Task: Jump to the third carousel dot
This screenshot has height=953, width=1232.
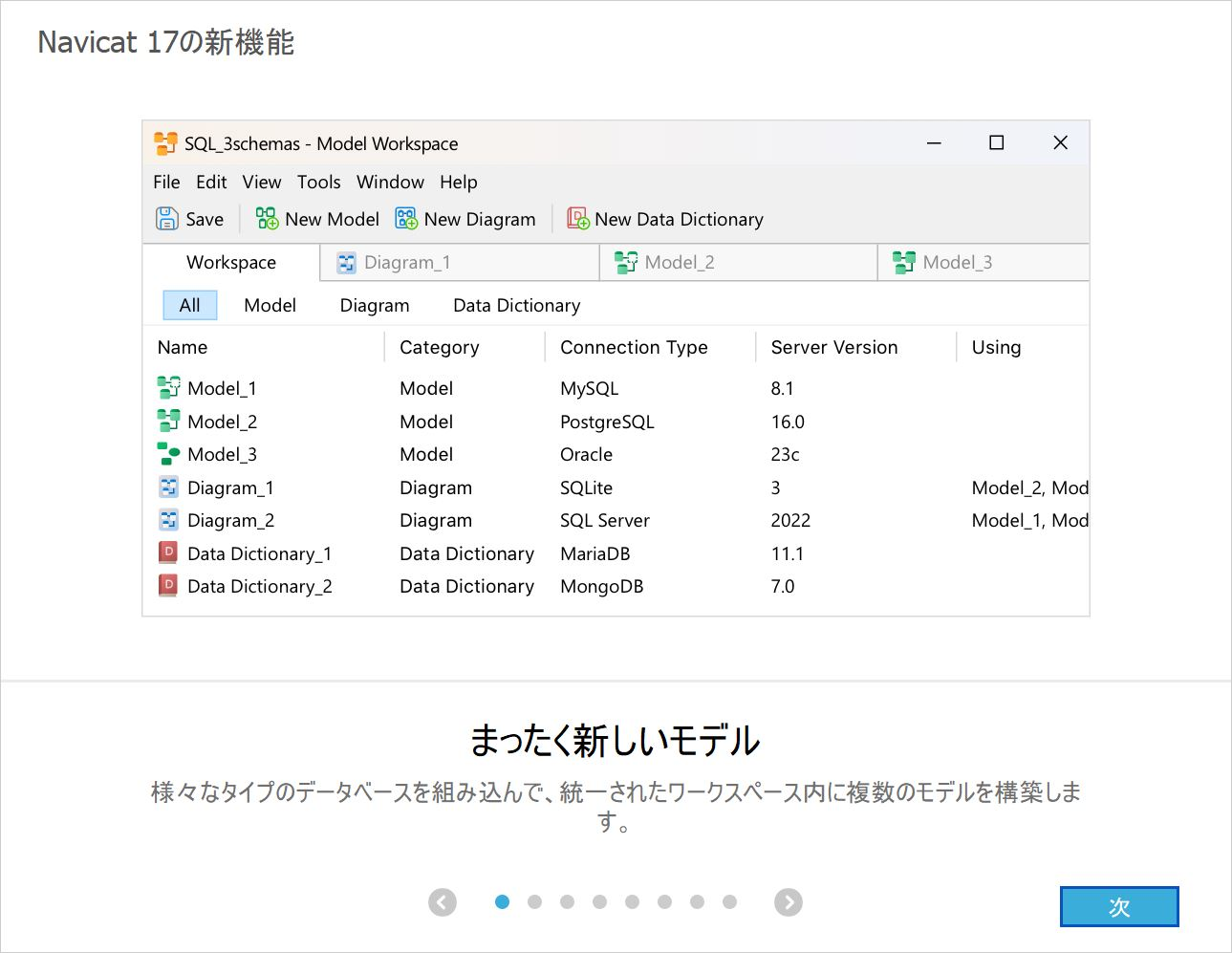Action: point(568,901)
